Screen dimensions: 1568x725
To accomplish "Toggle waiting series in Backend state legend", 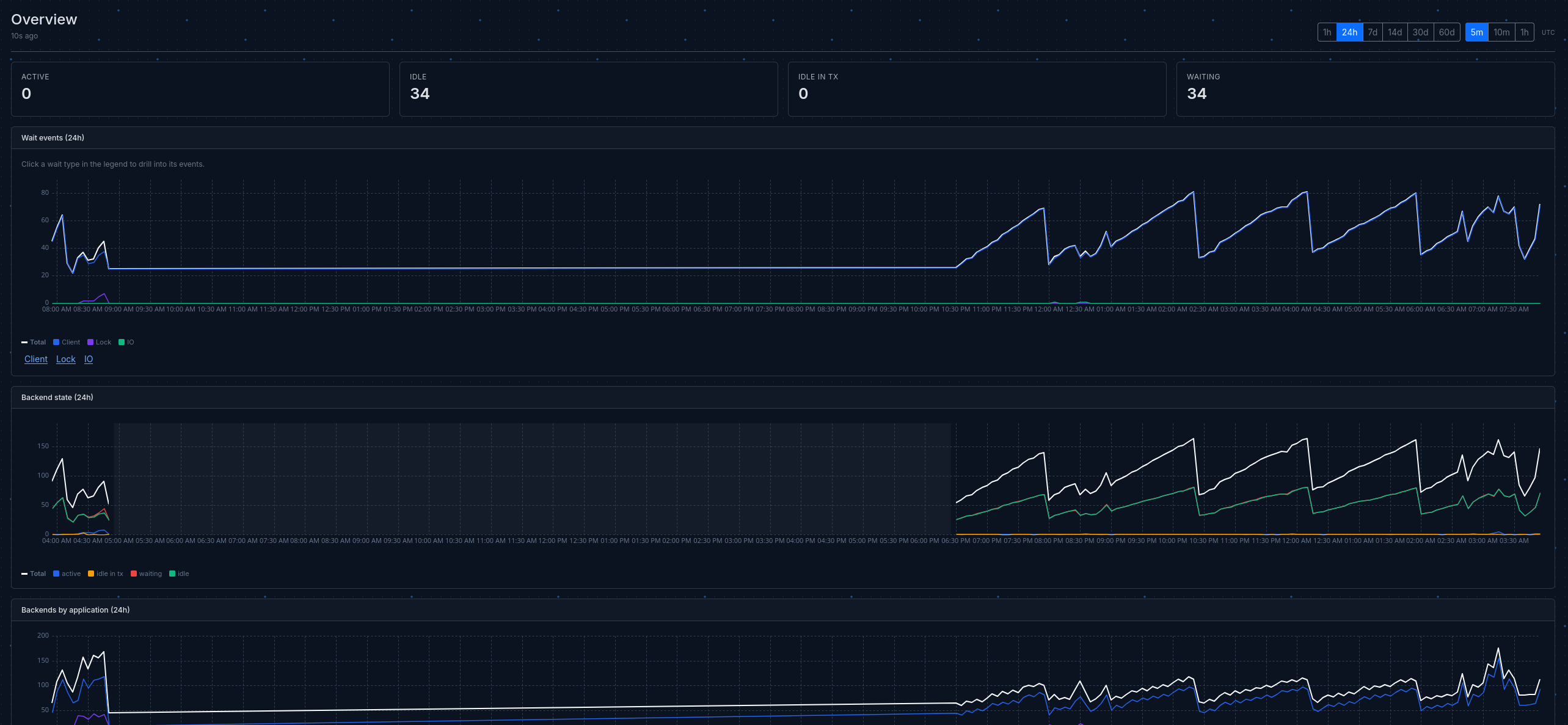I will [147, 574].
